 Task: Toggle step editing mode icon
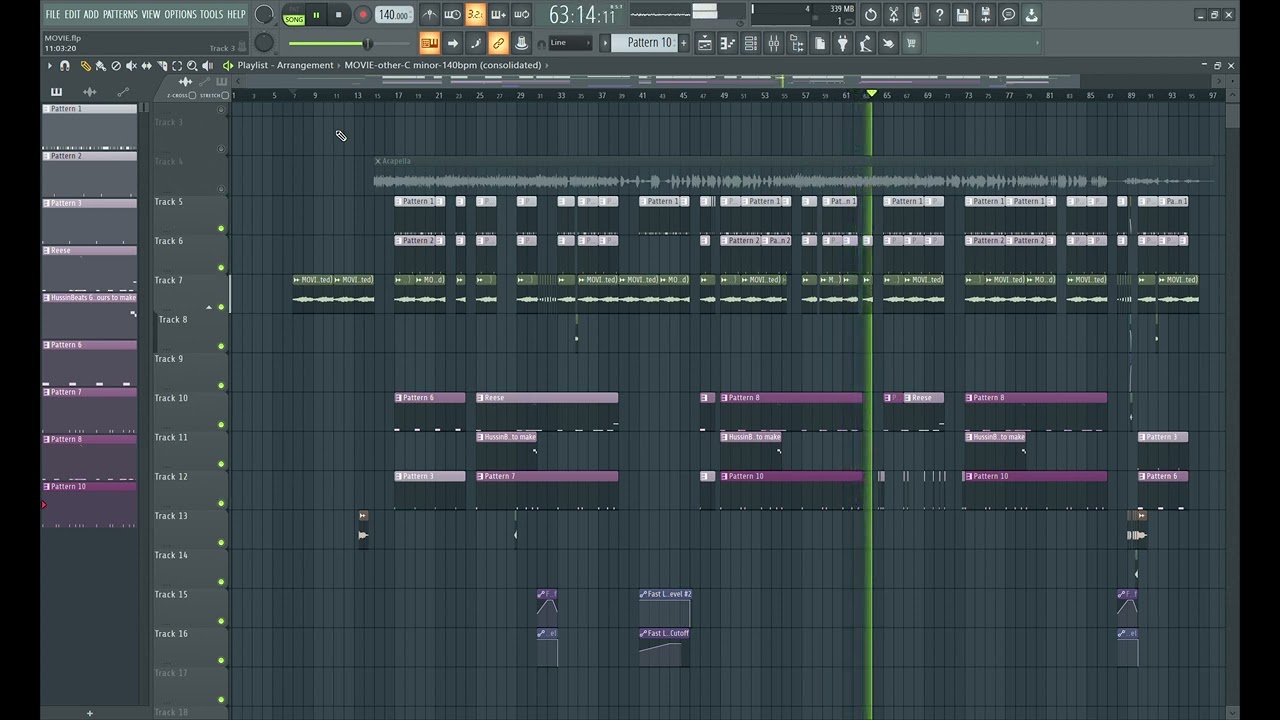point(475,43)
